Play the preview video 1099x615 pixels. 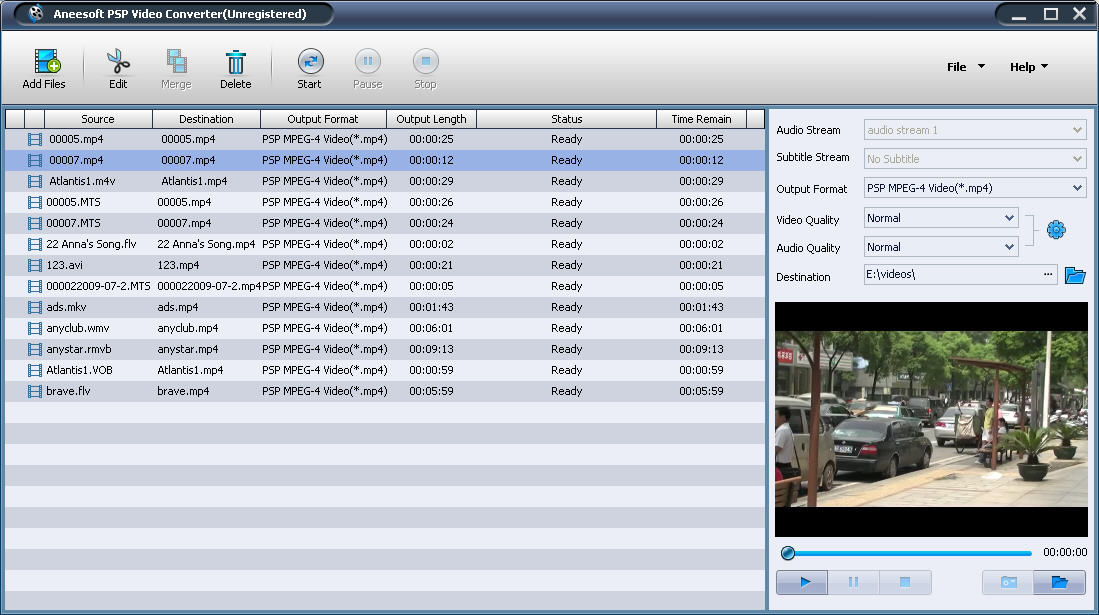(x=803, y=582)
